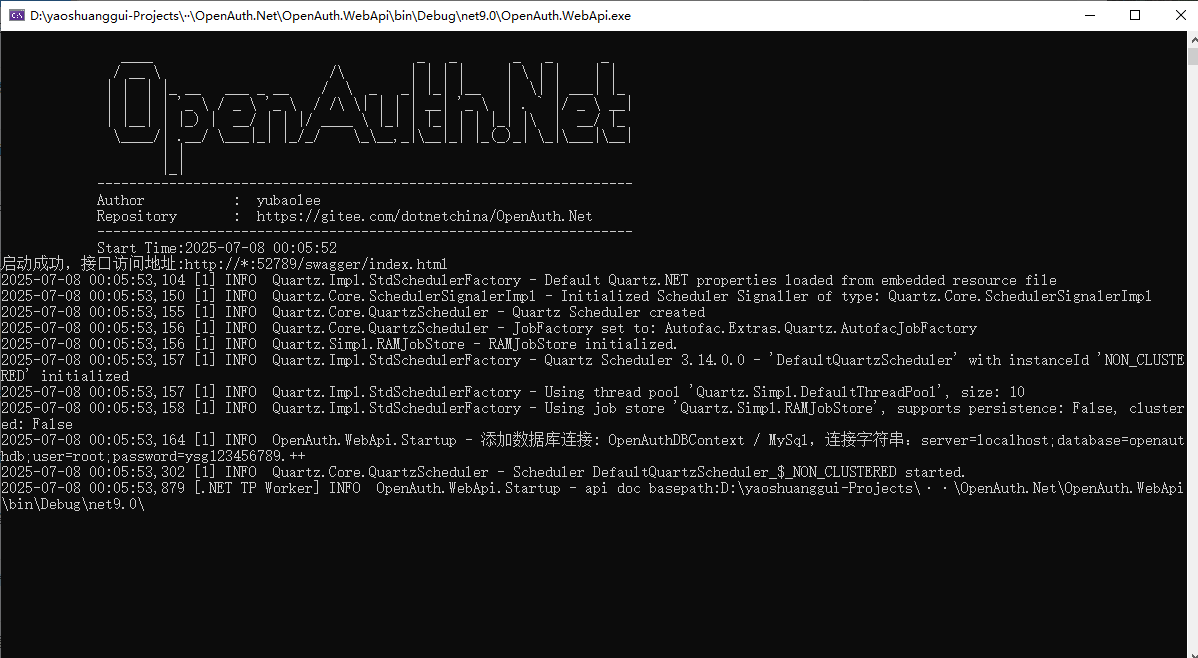Screen dimensions: 1198x658
Task: Click the 'Default Quartz.NET properties loaded' line
Action: click(529, 280)
